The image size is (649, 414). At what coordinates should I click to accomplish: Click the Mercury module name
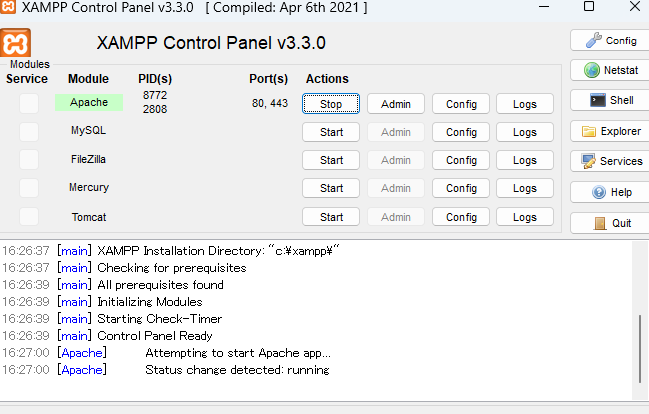[89, 188]
